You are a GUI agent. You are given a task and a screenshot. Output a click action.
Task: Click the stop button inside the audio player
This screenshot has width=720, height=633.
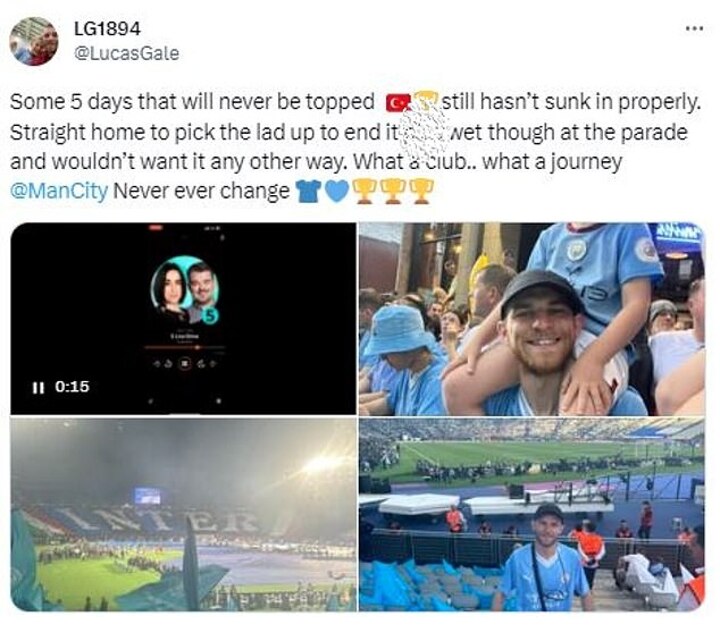click(x=185, y=364)
